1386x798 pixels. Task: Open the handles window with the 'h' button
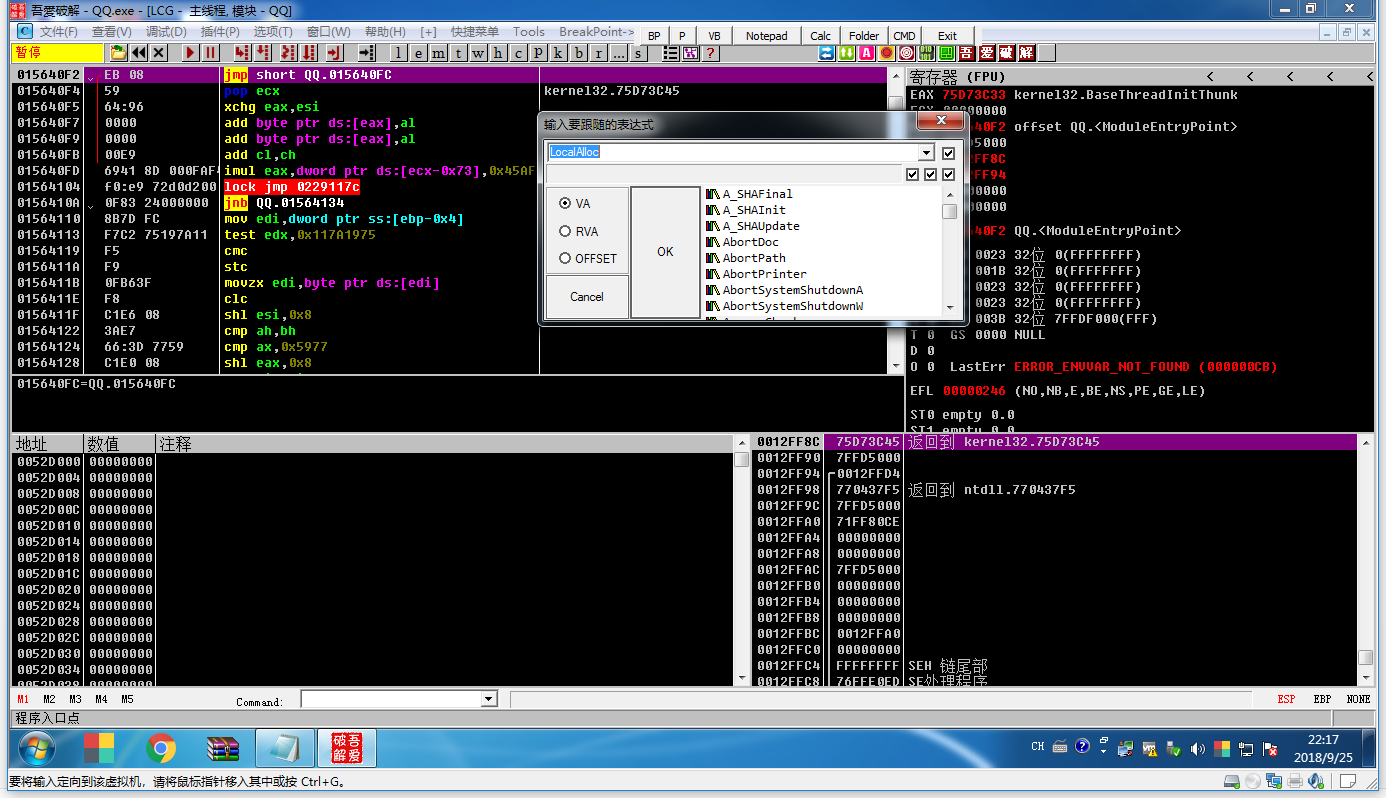(x=497, y=53)
